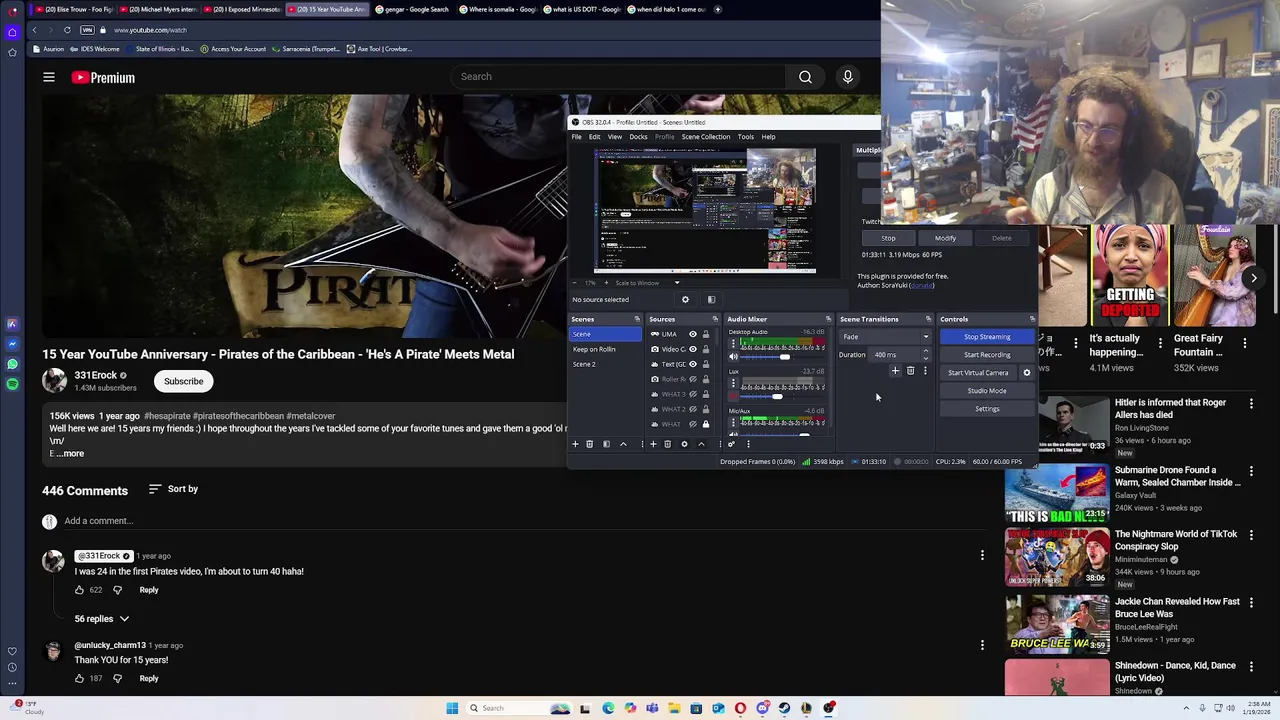The image size is (1280, 720).
Task: Open Windows Start menu
Action: pos(452,708)
